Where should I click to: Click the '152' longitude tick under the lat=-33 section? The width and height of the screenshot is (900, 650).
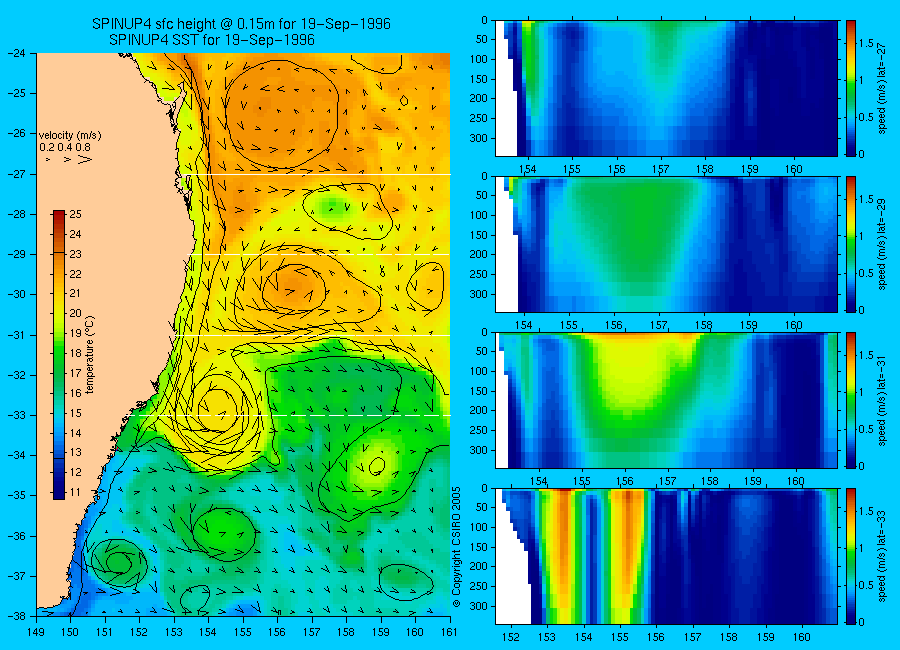pyautogui.click(x=510, y=637)
